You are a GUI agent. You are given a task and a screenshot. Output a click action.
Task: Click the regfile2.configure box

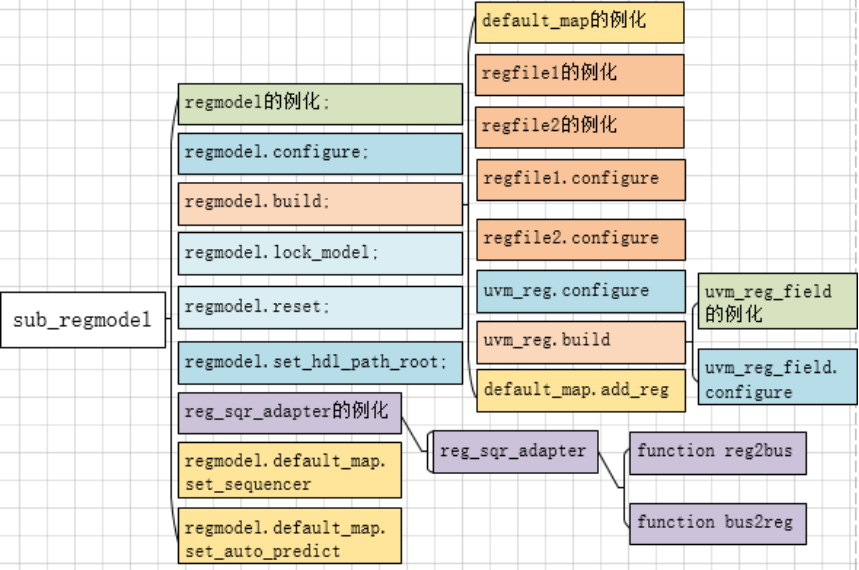tap(581, 240)
